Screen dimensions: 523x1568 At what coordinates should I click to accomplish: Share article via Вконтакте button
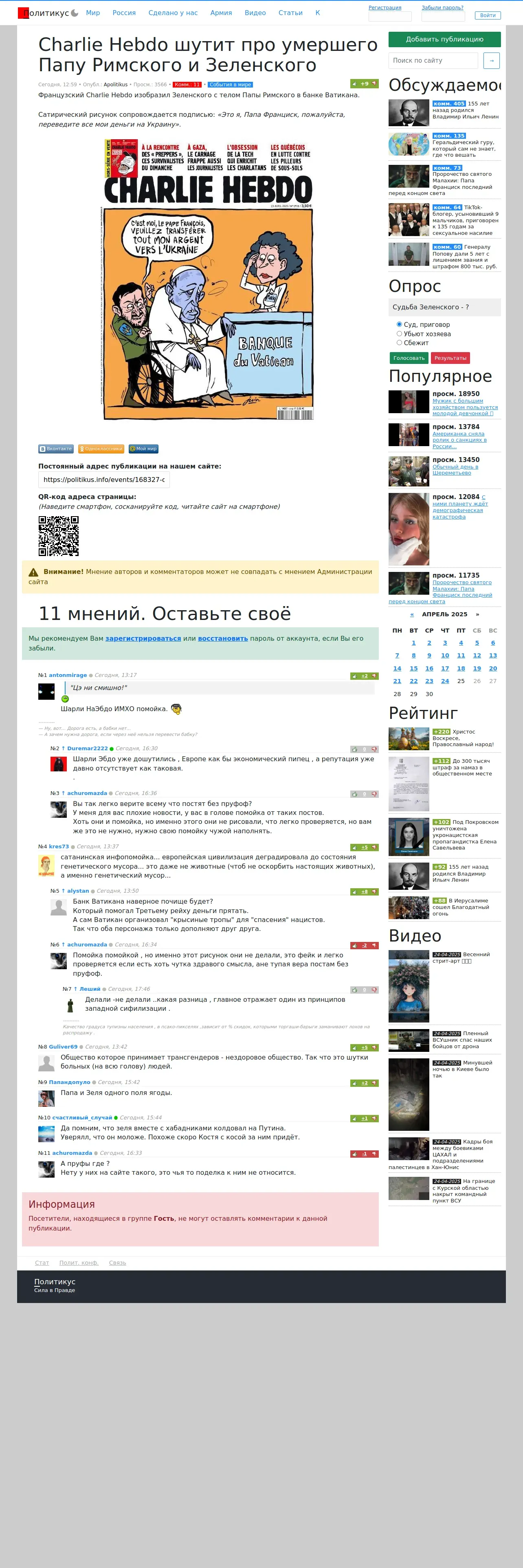56,449
